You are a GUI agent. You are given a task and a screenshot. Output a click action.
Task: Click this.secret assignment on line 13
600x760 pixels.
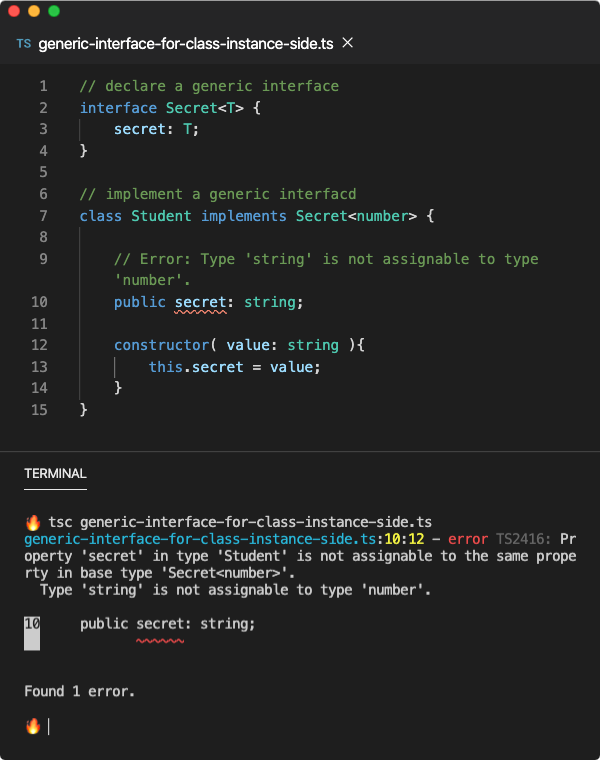[196, 367]
